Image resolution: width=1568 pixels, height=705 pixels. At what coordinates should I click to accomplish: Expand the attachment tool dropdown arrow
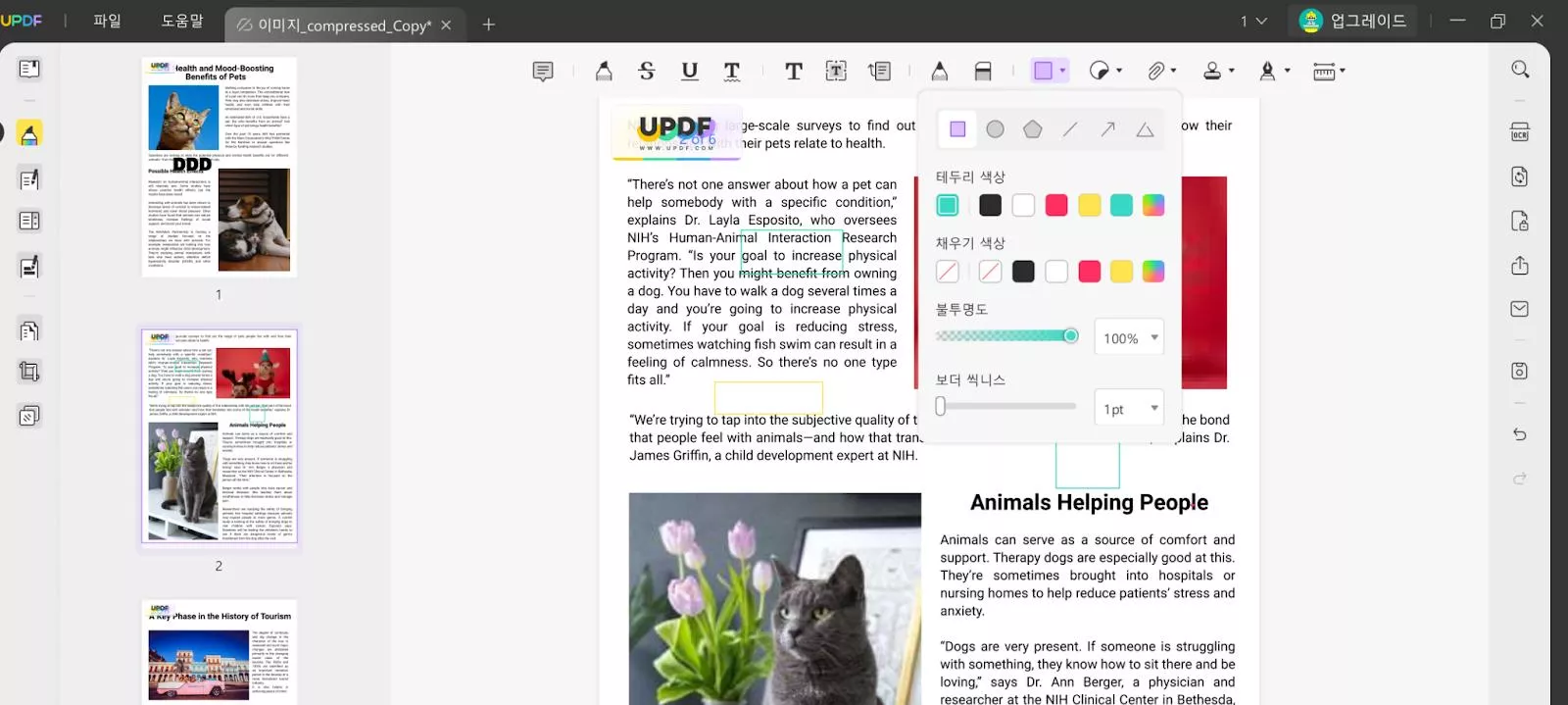pos(1173,71)
